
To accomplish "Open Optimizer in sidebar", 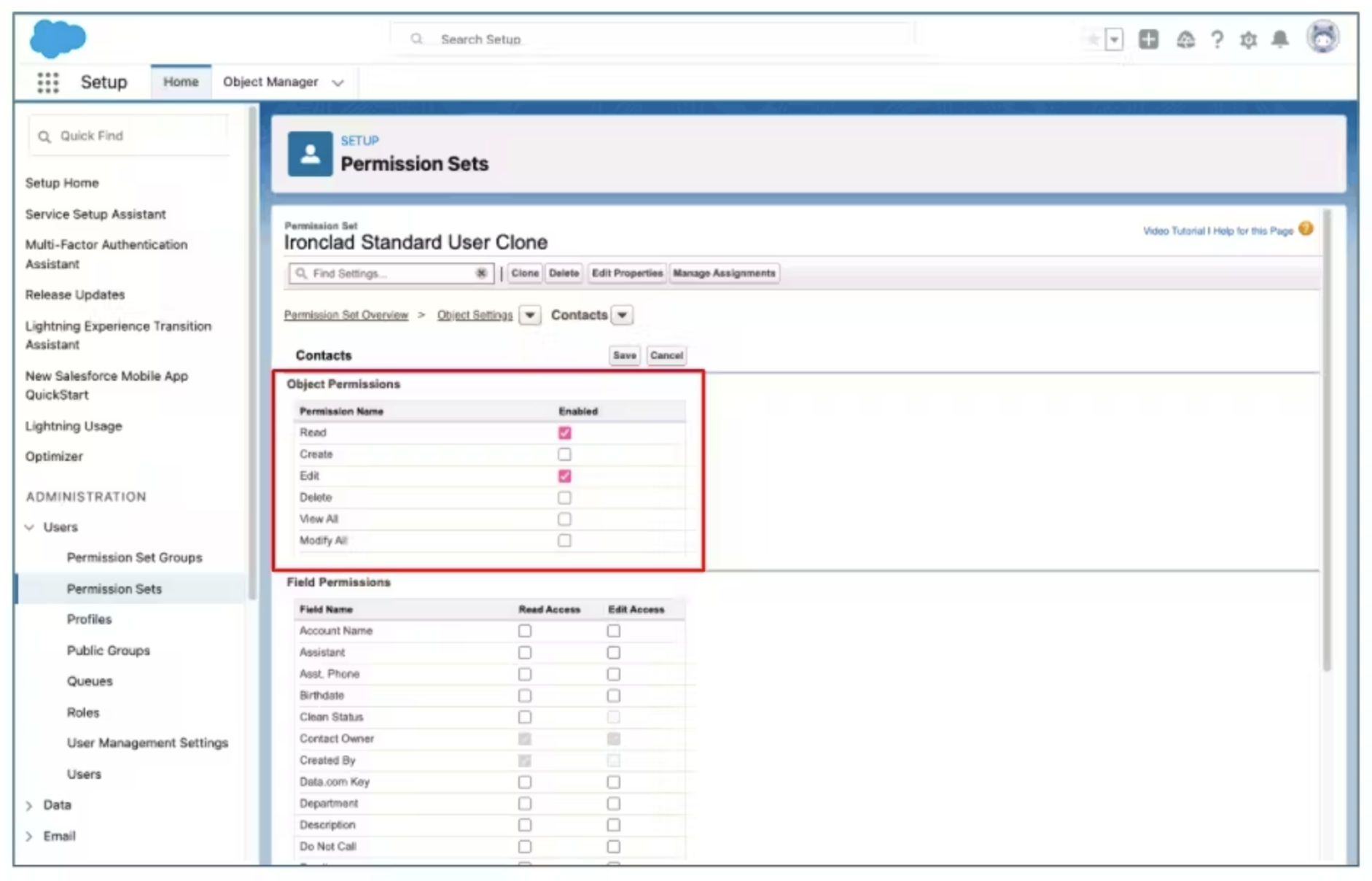I will (x=54, y=457).
